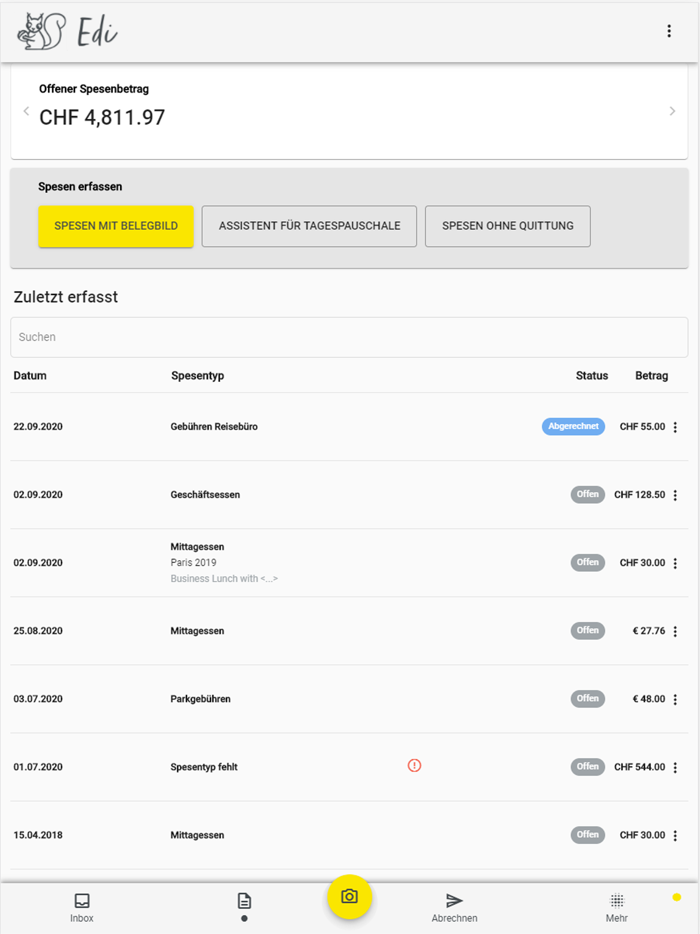Go to next summary card with right chevron
This screenshot has width=700, height=934.
[672, 111]
